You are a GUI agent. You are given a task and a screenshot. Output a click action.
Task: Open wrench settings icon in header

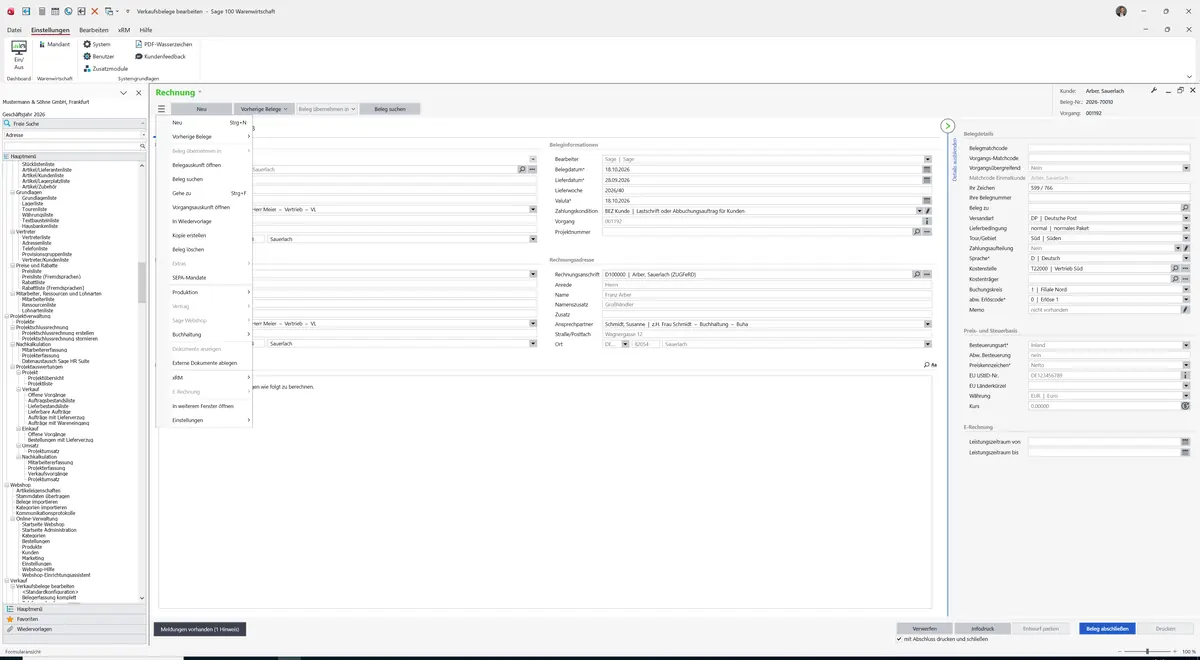(1154, 90)
